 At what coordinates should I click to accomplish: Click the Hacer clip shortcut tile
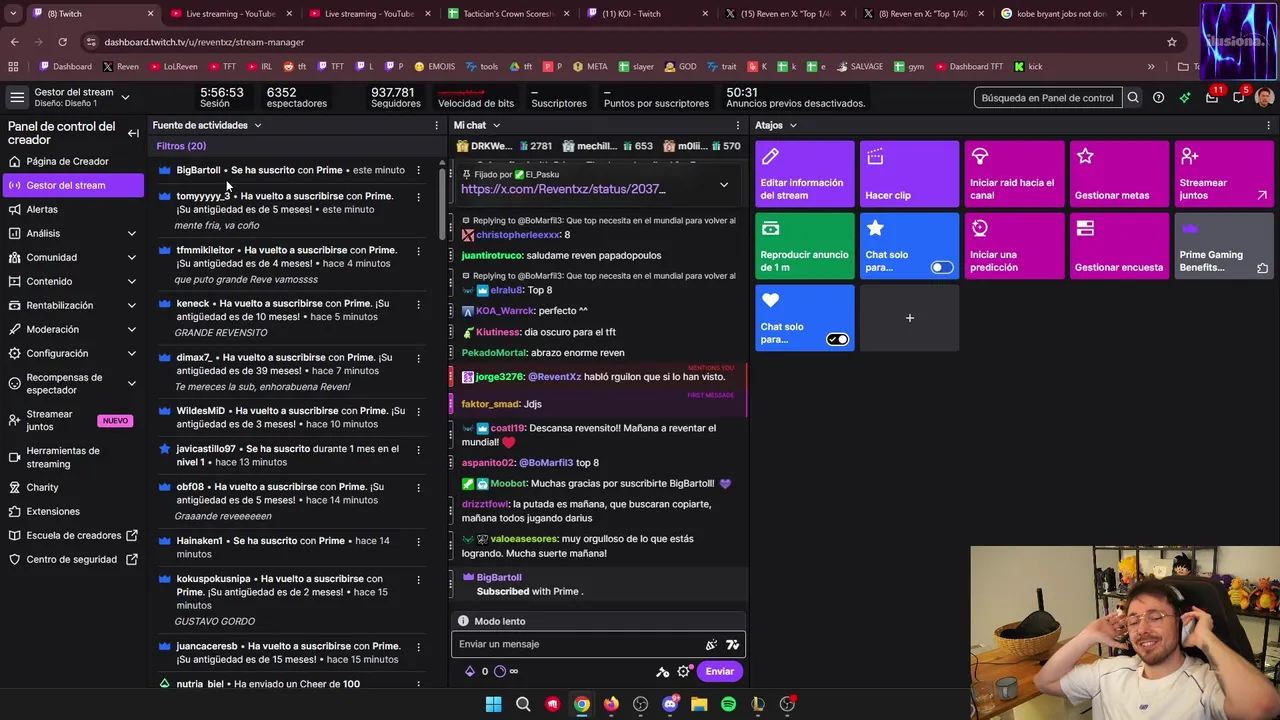[x=909, y=174]
